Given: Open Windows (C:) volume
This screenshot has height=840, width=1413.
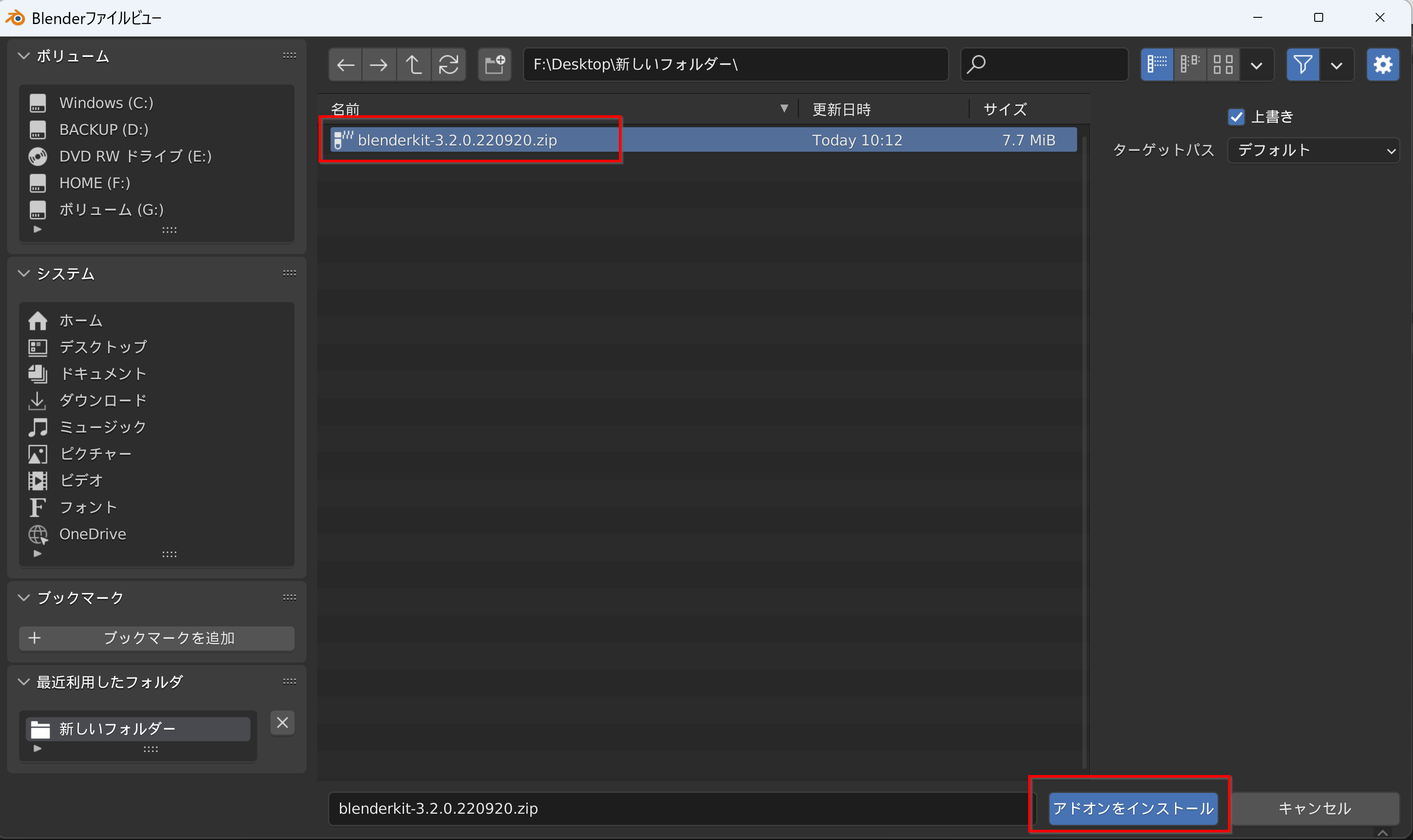Looking at the screenshot, I should tap(157, 103).
